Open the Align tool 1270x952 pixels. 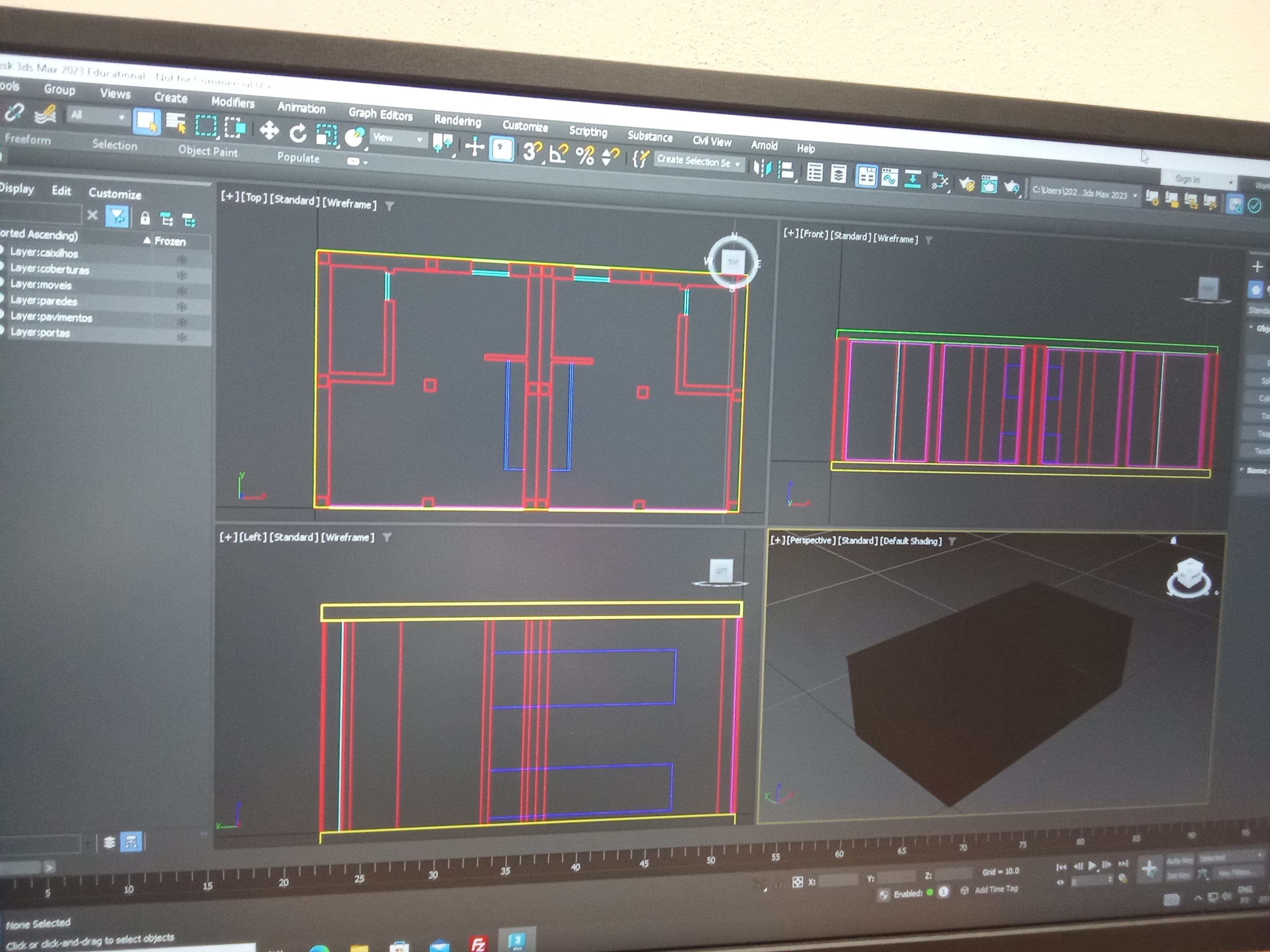tap(786, 170)
